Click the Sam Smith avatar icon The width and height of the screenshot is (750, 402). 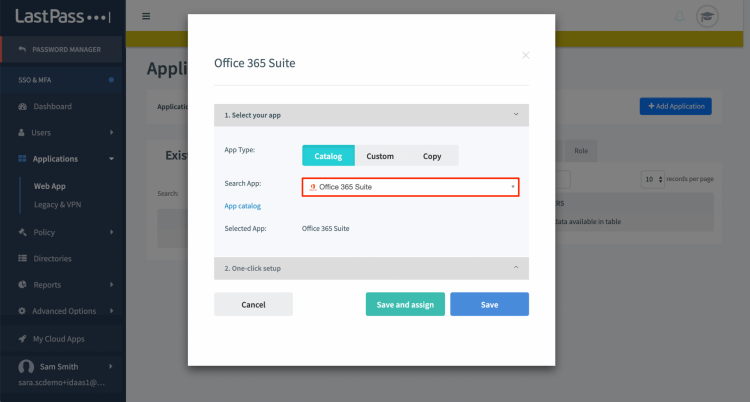click(x=26, y=367)
